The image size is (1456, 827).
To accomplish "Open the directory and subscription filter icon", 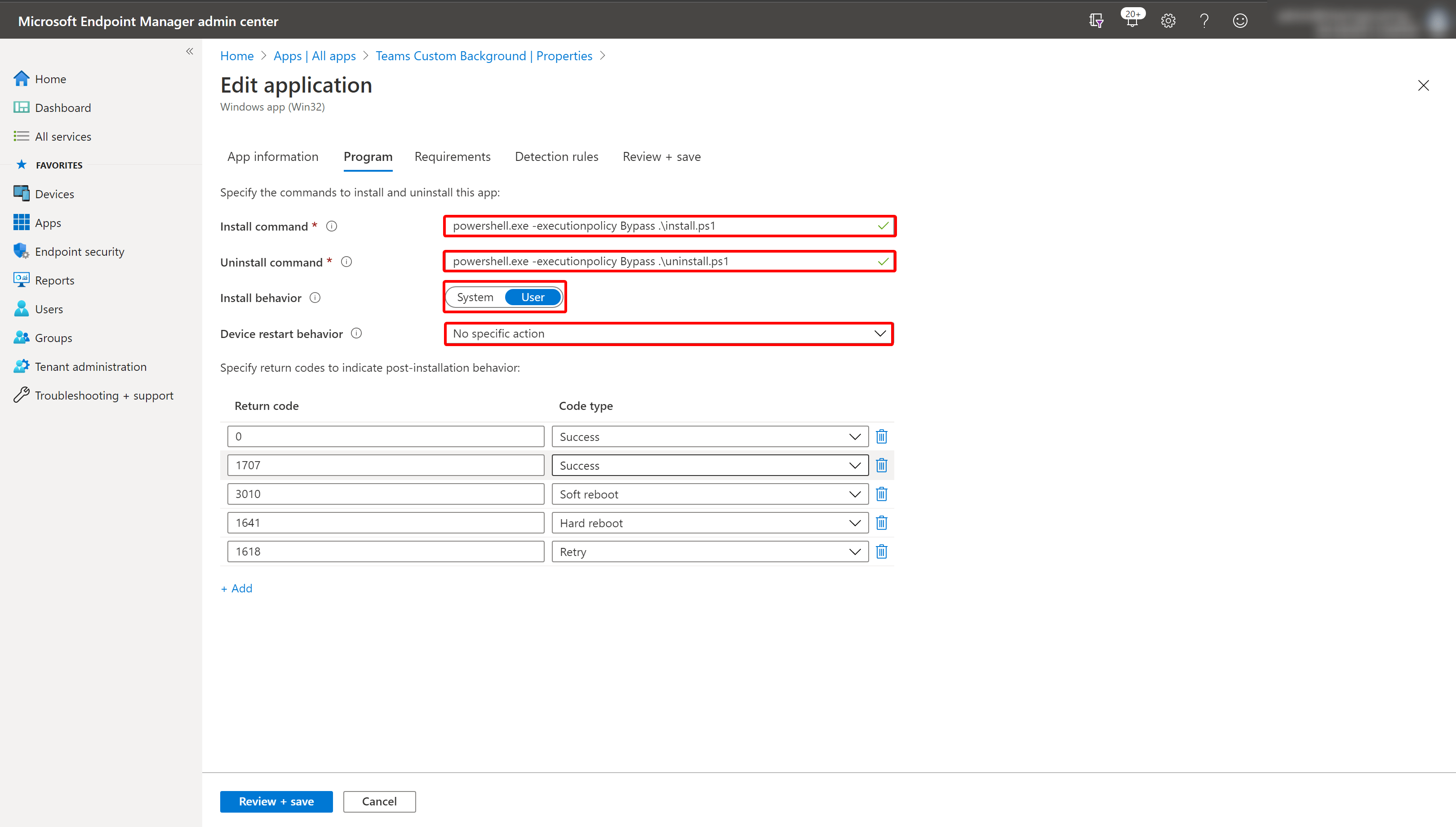I will [1096, 21].
